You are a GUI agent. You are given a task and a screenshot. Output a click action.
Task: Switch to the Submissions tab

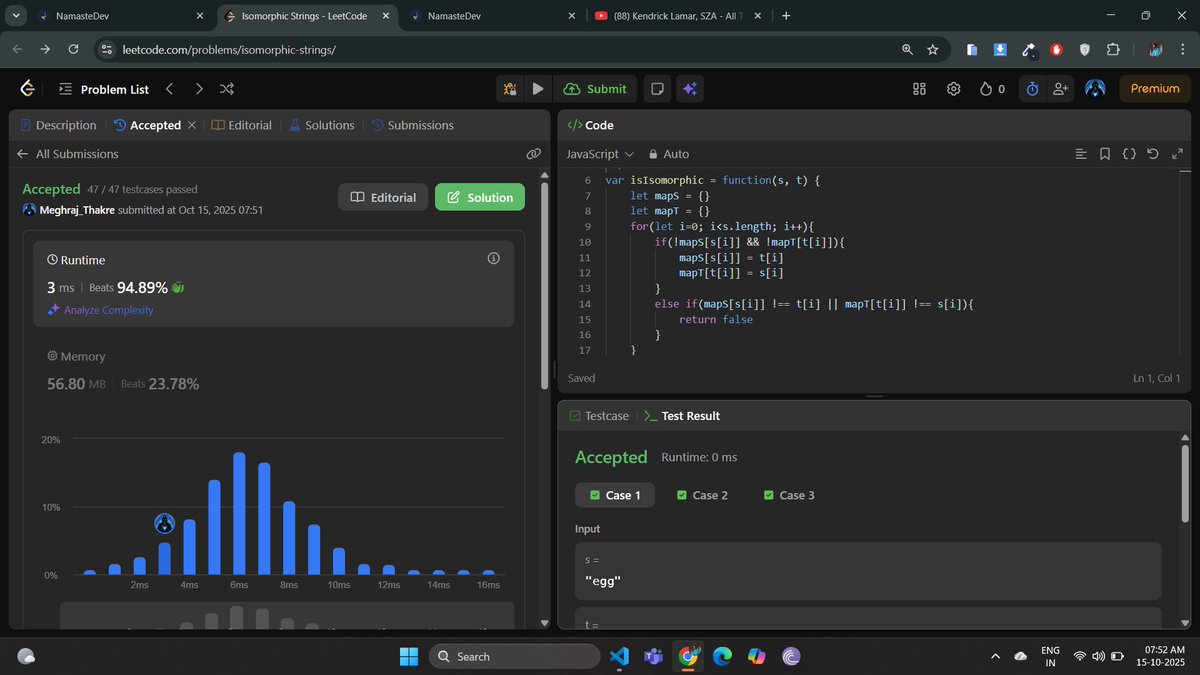tap(412, 125)
